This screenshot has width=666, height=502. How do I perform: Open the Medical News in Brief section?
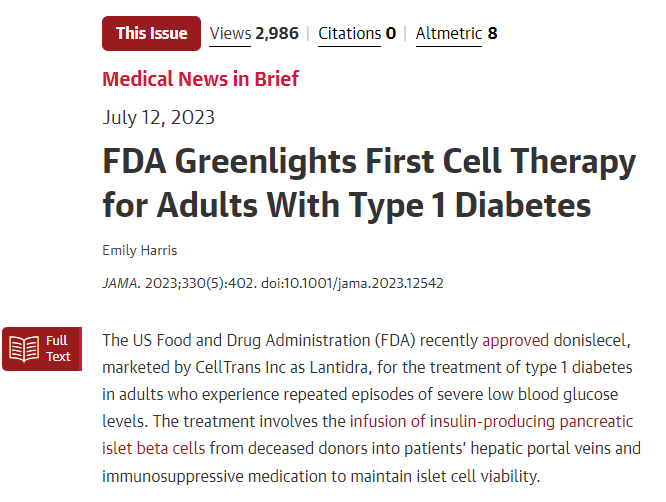pos(200,79)
